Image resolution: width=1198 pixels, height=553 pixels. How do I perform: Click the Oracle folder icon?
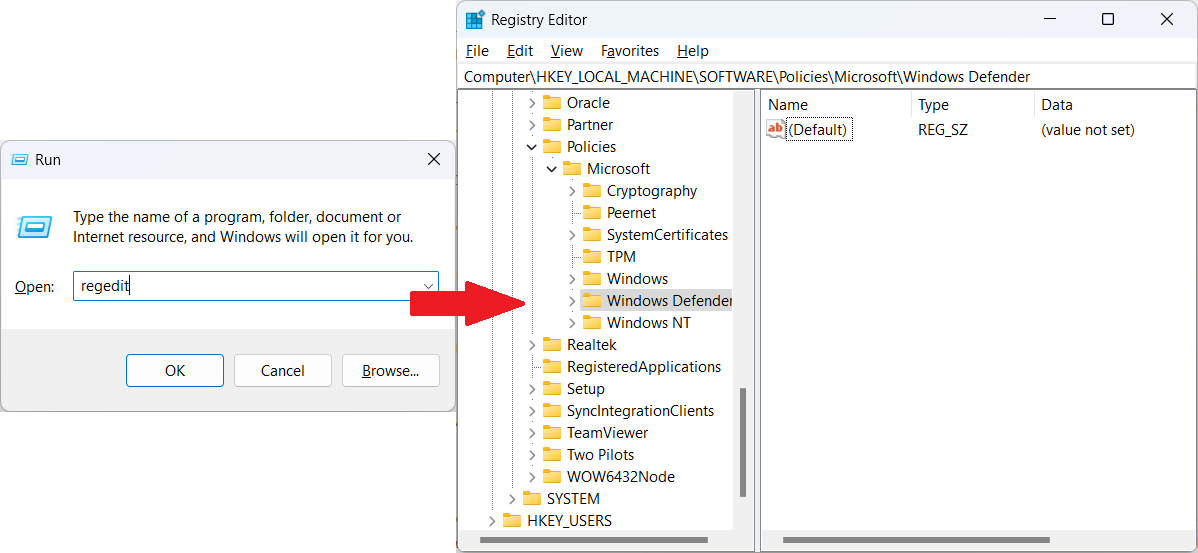click(x=552, y=102)
